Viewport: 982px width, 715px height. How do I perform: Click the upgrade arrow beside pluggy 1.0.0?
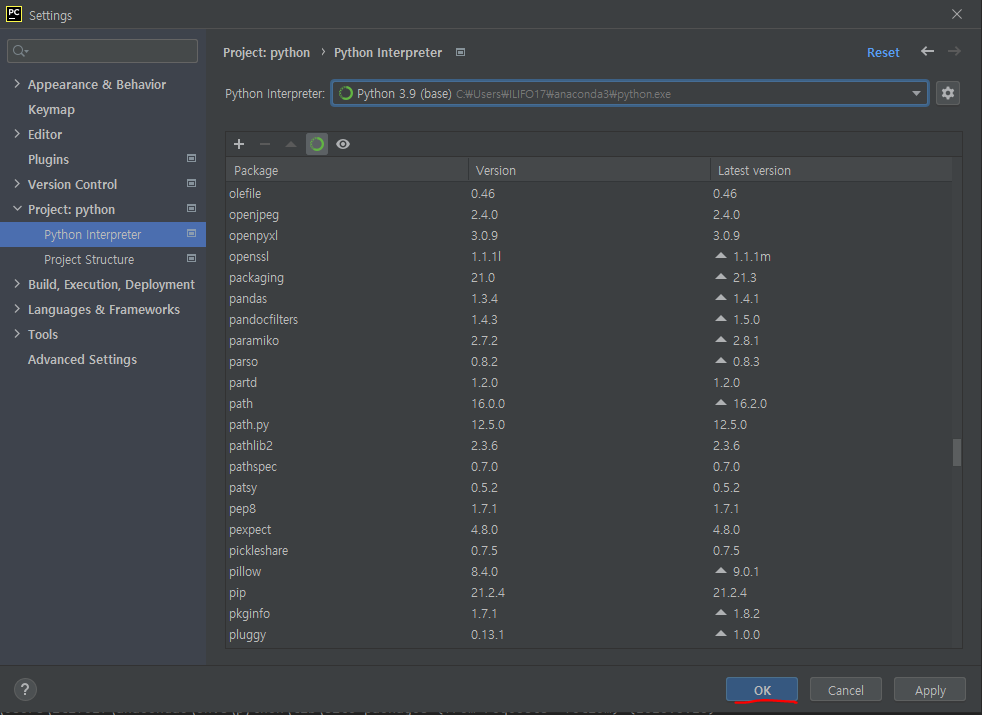click(x=721, y=634)
